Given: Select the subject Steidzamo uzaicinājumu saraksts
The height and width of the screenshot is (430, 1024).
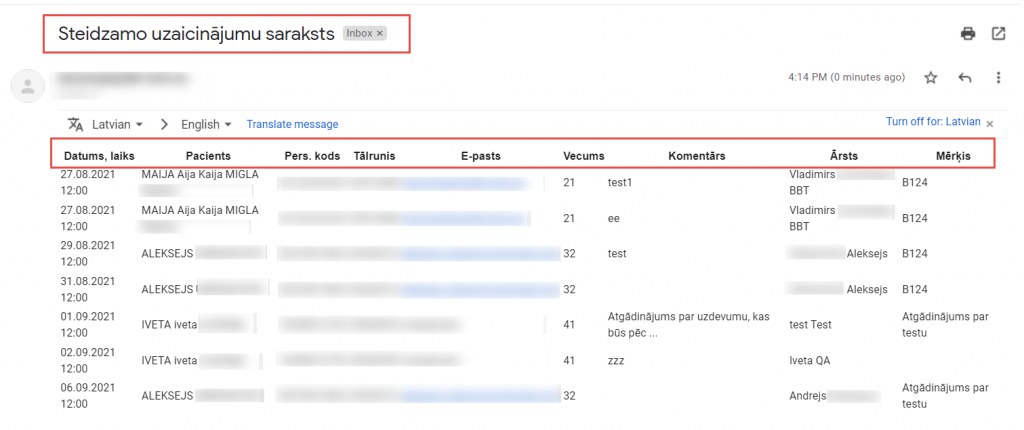Looking at the screenshot, I should click(196, 33).
